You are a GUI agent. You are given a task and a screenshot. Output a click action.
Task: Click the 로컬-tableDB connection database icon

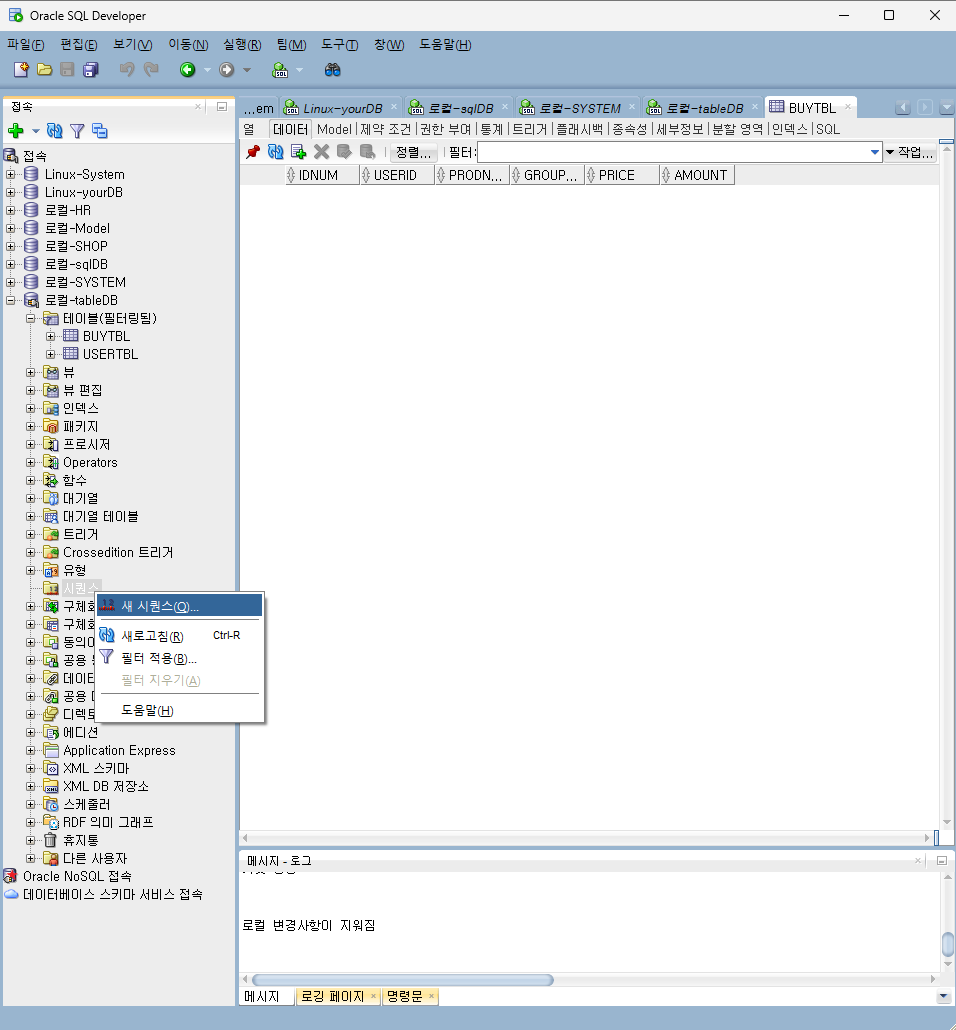(x=32, y=300)
